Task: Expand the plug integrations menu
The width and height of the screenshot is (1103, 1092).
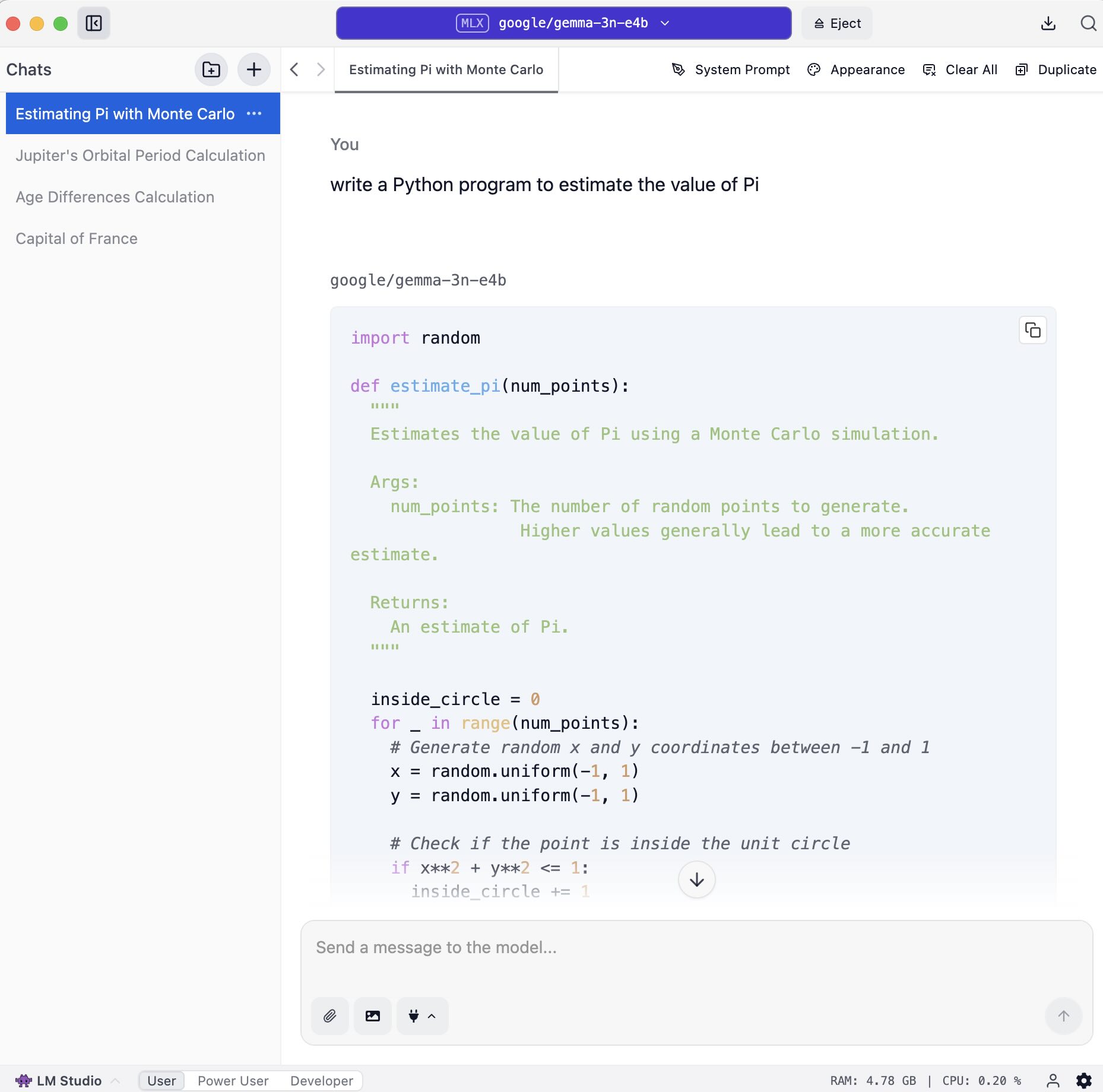Action: [x=422, y=1016]
